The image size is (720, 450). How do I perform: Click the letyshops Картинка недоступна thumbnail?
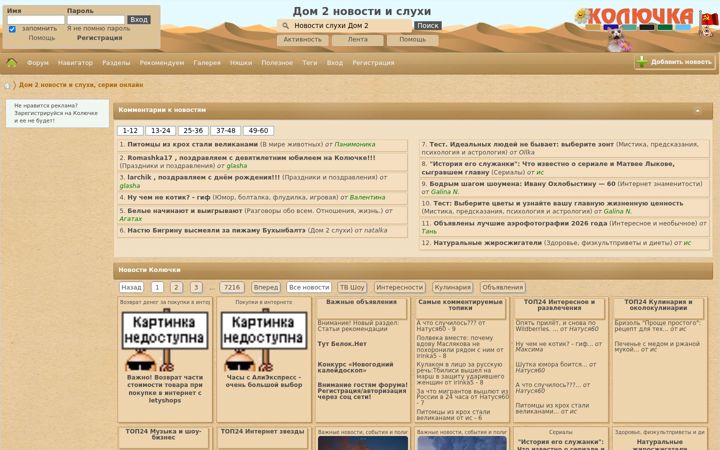(x=165, y=340)
